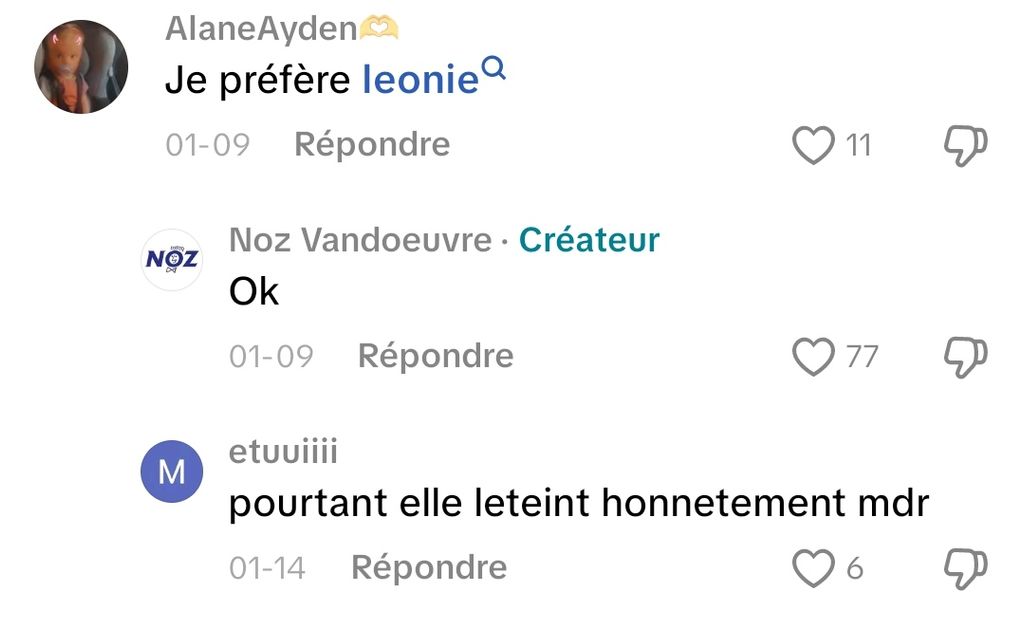Reply to etuuiiii's comment

click(x=429, y=568)
